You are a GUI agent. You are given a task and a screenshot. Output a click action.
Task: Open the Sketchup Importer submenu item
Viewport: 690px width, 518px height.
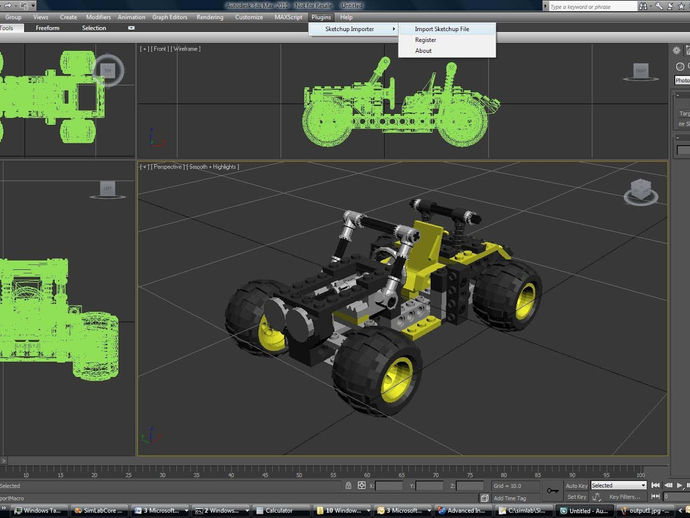pos(353,29)
